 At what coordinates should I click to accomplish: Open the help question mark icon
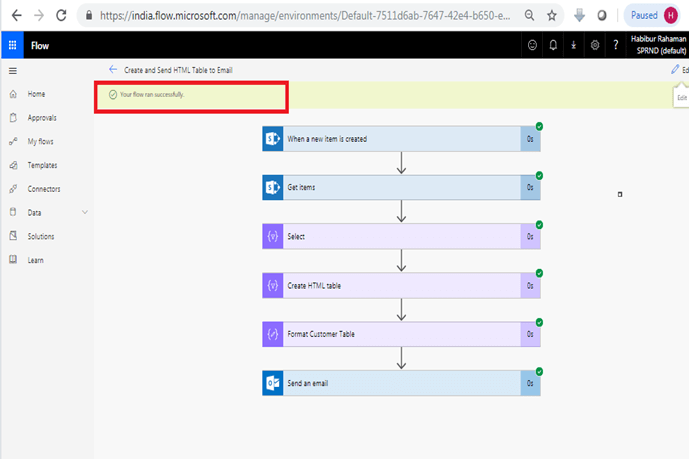[x=615, y=45]
